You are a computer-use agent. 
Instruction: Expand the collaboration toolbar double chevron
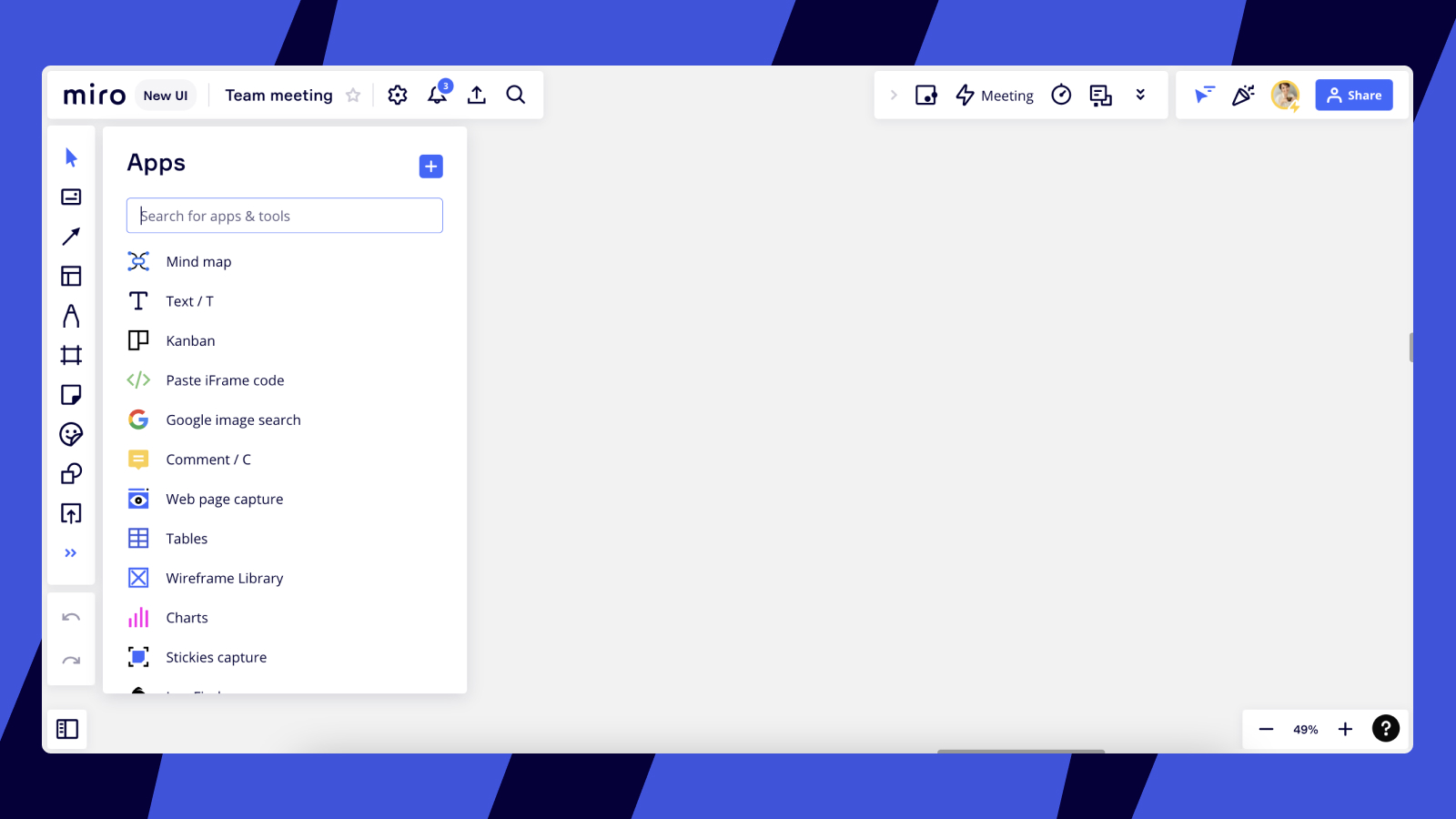click(1140, 96)
